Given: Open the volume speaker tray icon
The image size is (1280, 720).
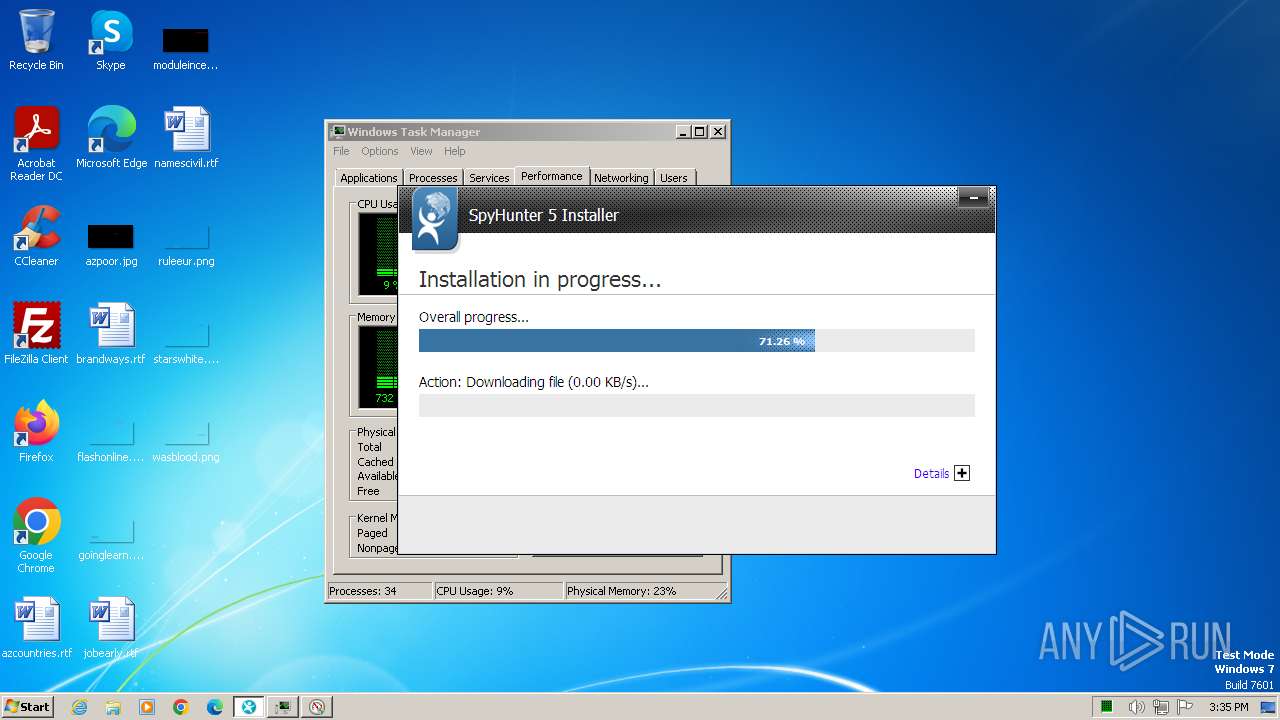Looking at the screenshot, I should [x=1136, y=707].
